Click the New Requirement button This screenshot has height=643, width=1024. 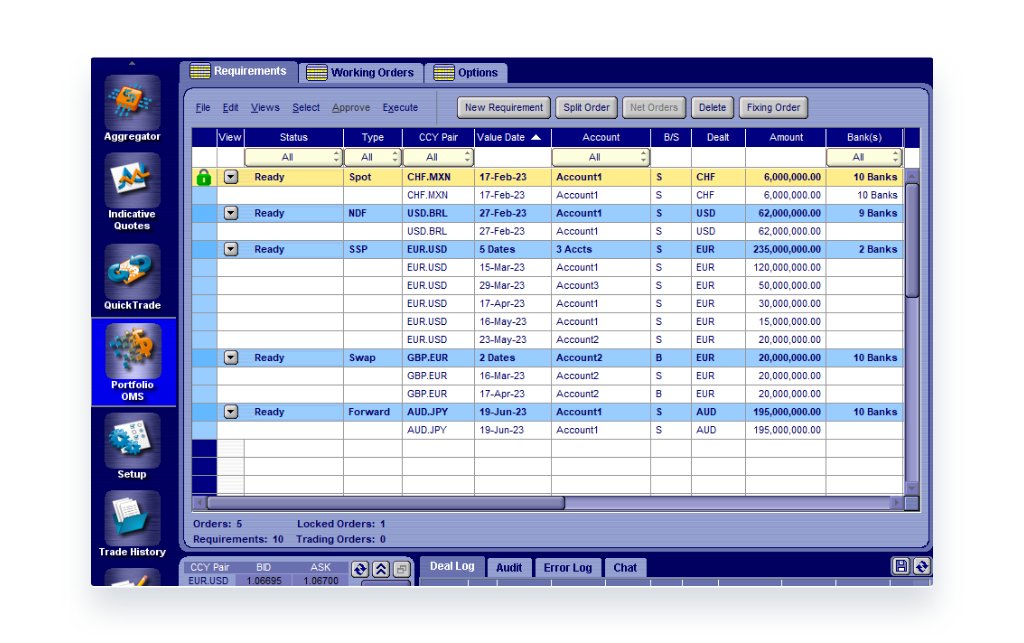coord(504,108)
